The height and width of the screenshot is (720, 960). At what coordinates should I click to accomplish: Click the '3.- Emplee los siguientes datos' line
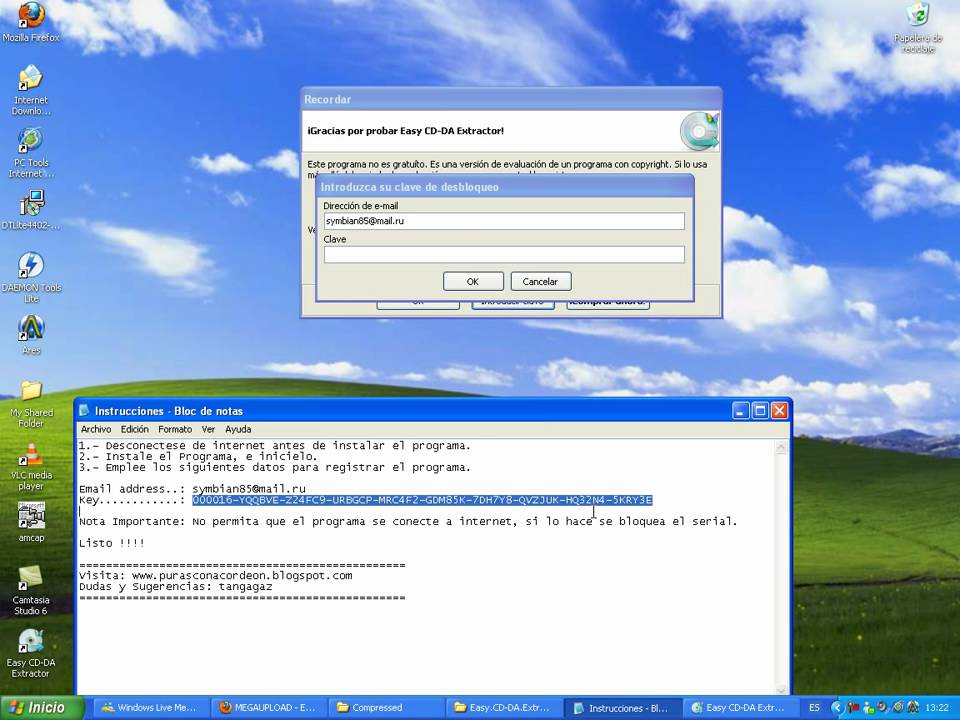(x=275, y=468)
